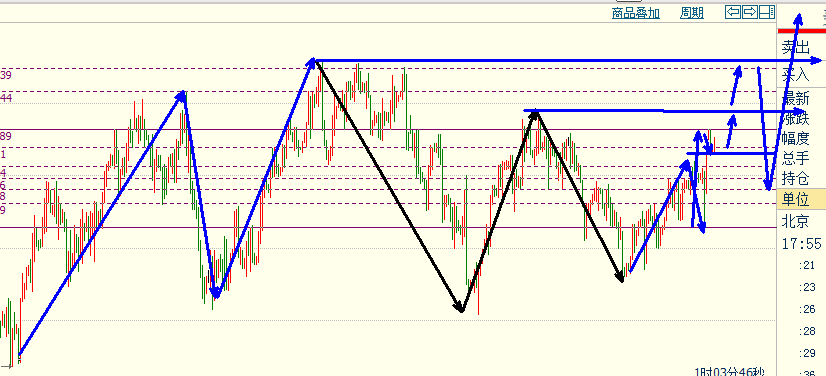
Task: Select the 买入 row in quote panel
Action: tap(801, 74)
